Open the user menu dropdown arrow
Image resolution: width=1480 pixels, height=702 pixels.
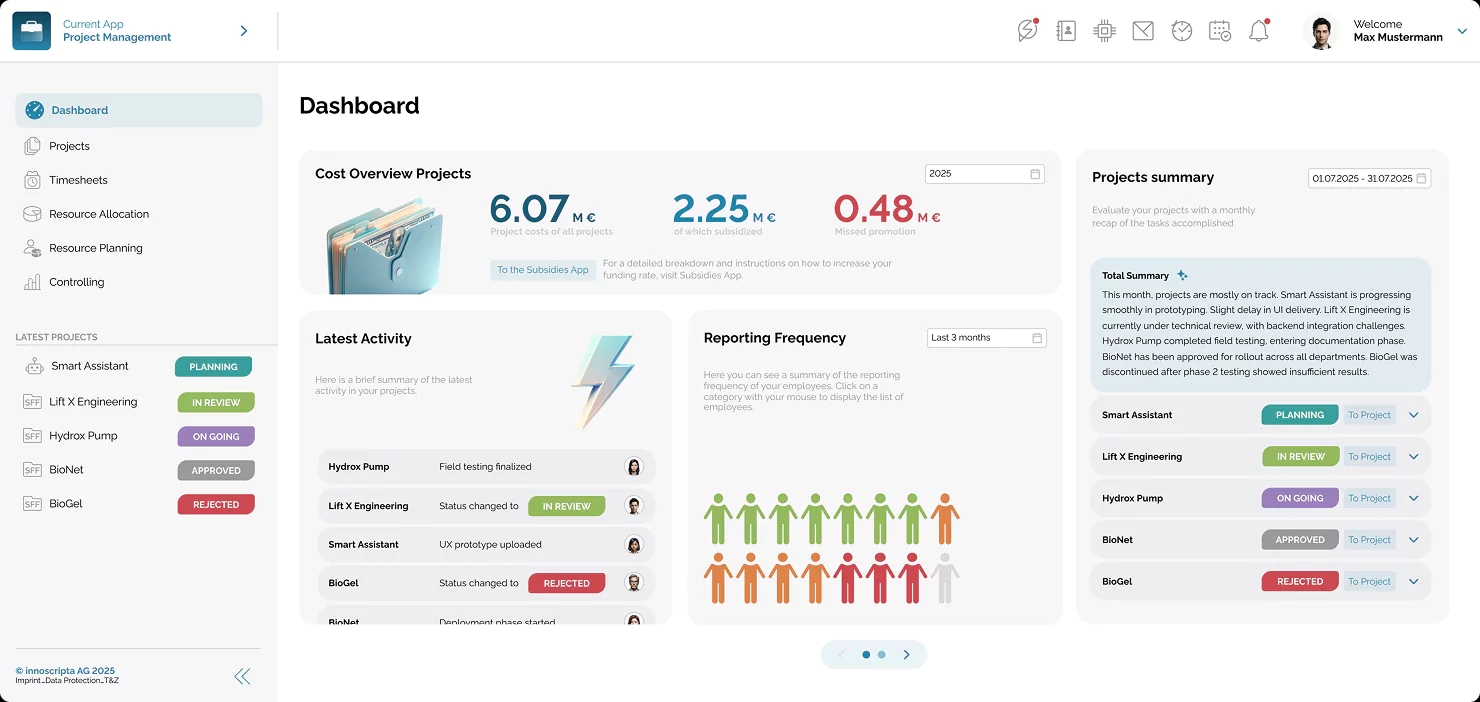(1462, 31)
